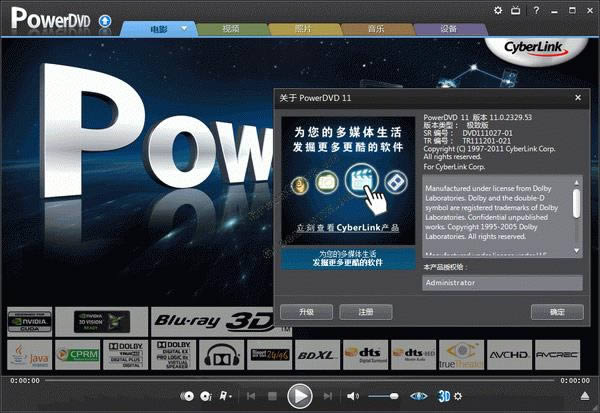Switch to TV mode icon in title bar

pyautogui.click(x=517, y=10)
